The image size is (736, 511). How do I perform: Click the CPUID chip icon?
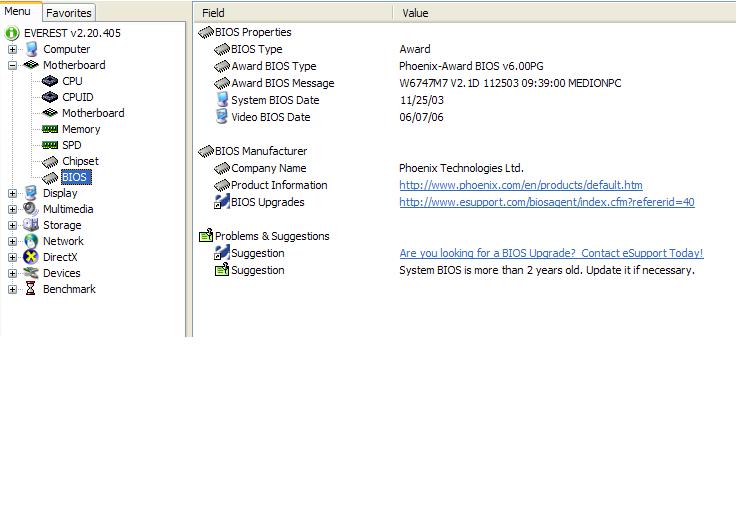pyautogui.click(x=50, y=97)
